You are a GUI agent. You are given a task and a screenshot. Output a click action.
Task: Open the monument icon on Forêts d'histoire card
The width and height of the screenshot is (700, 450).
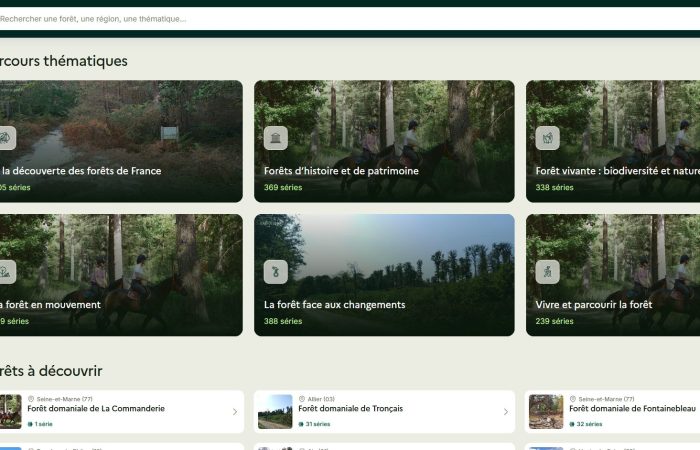pyautogui.click(x=275, y=138)
